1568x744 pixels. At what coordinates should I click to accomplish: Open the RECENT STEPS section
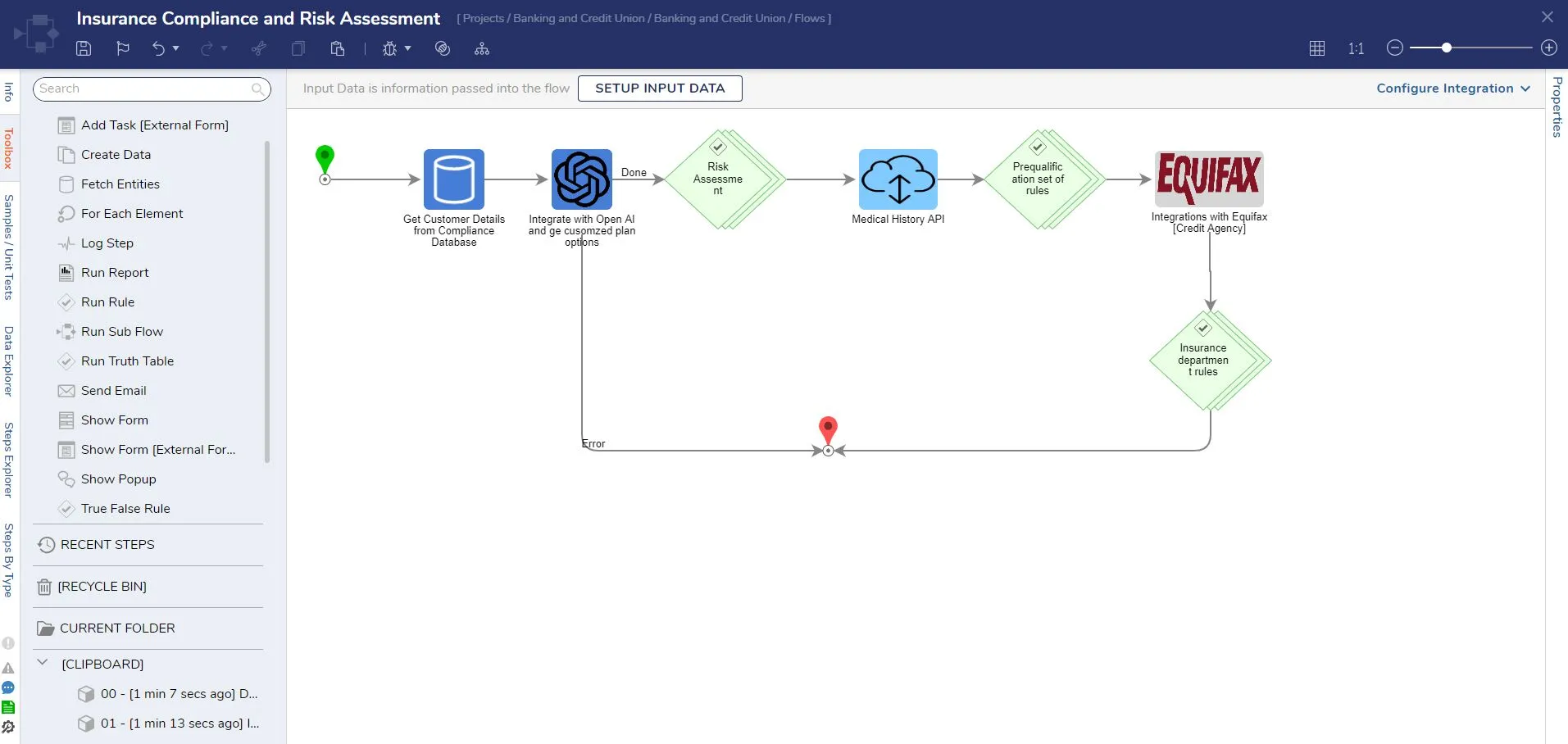pyautogui.click(x=97, y=545)
